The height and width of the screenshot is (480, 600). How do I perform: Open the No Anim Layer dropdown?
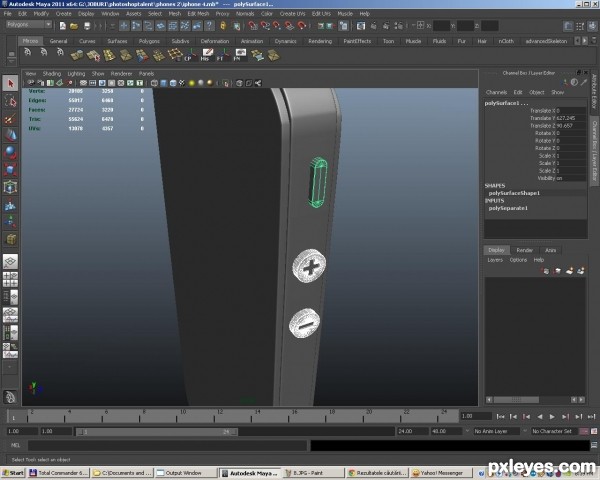pyautogui.click(x=496, y=431)
